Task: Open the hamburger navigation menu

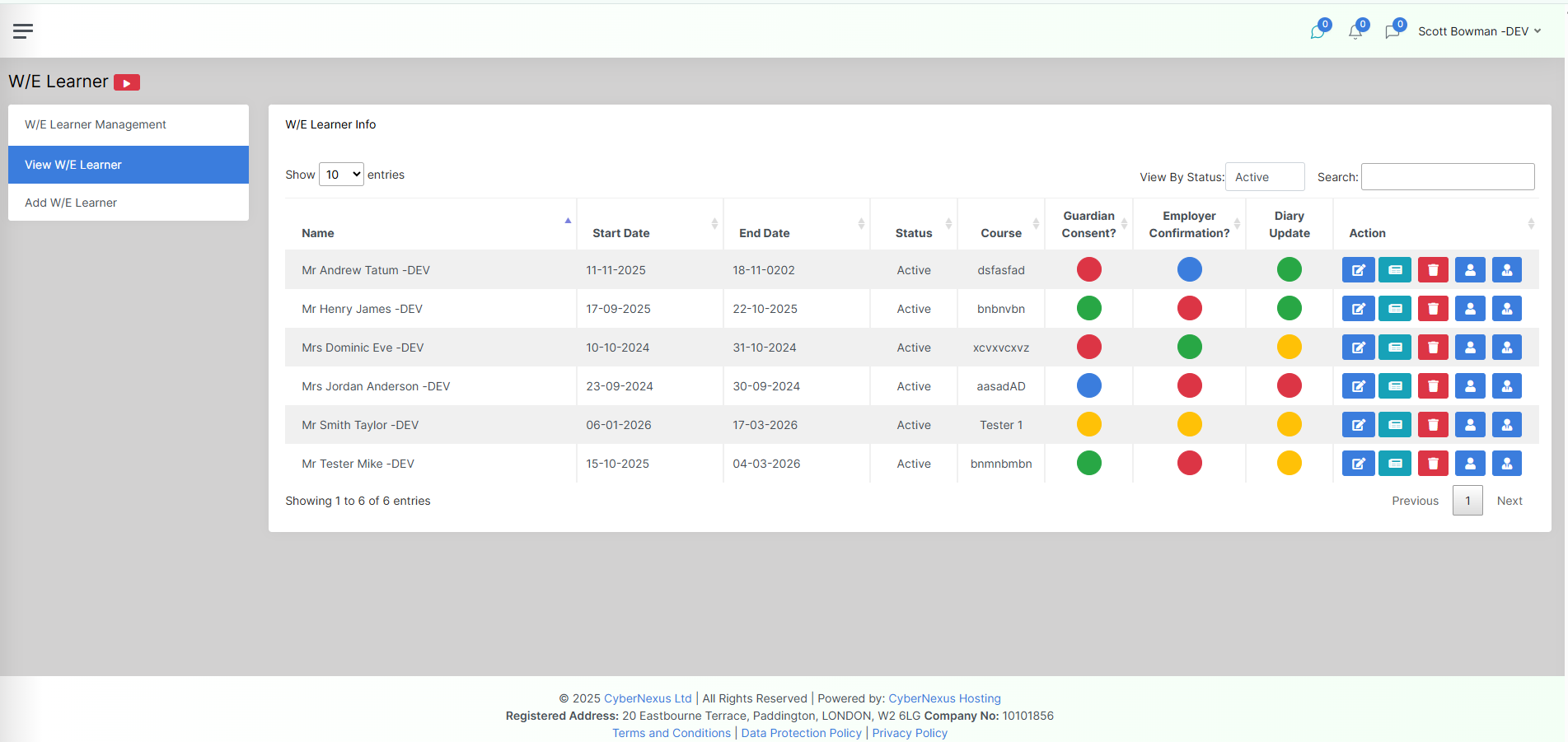Action: 23,31
